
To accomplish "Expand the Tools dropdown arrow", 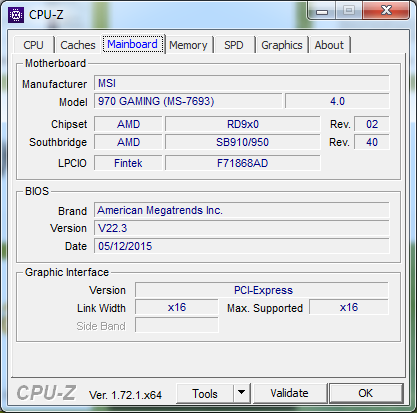I will tap(242, 394).
